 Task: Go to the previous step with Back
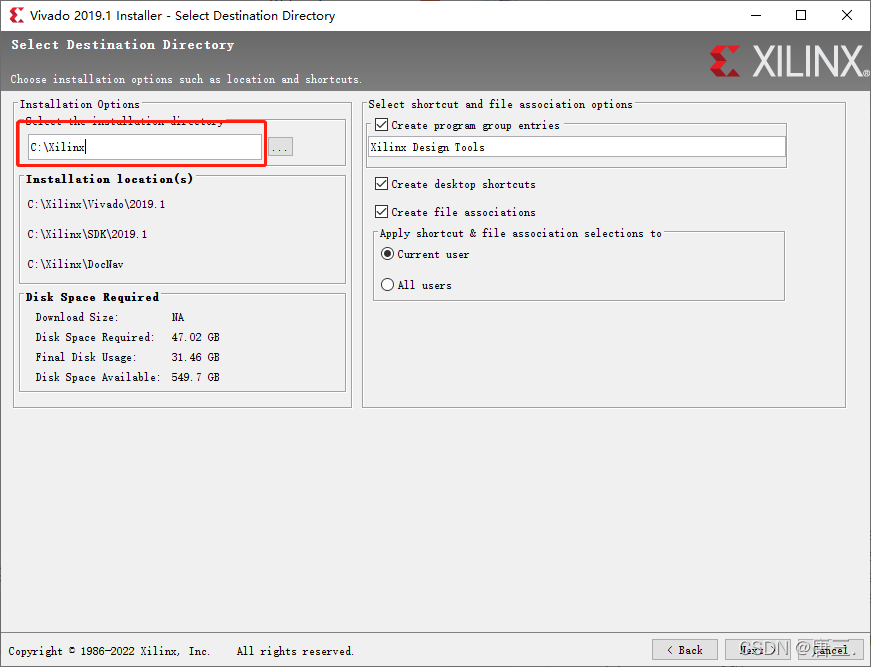[685, 650]
